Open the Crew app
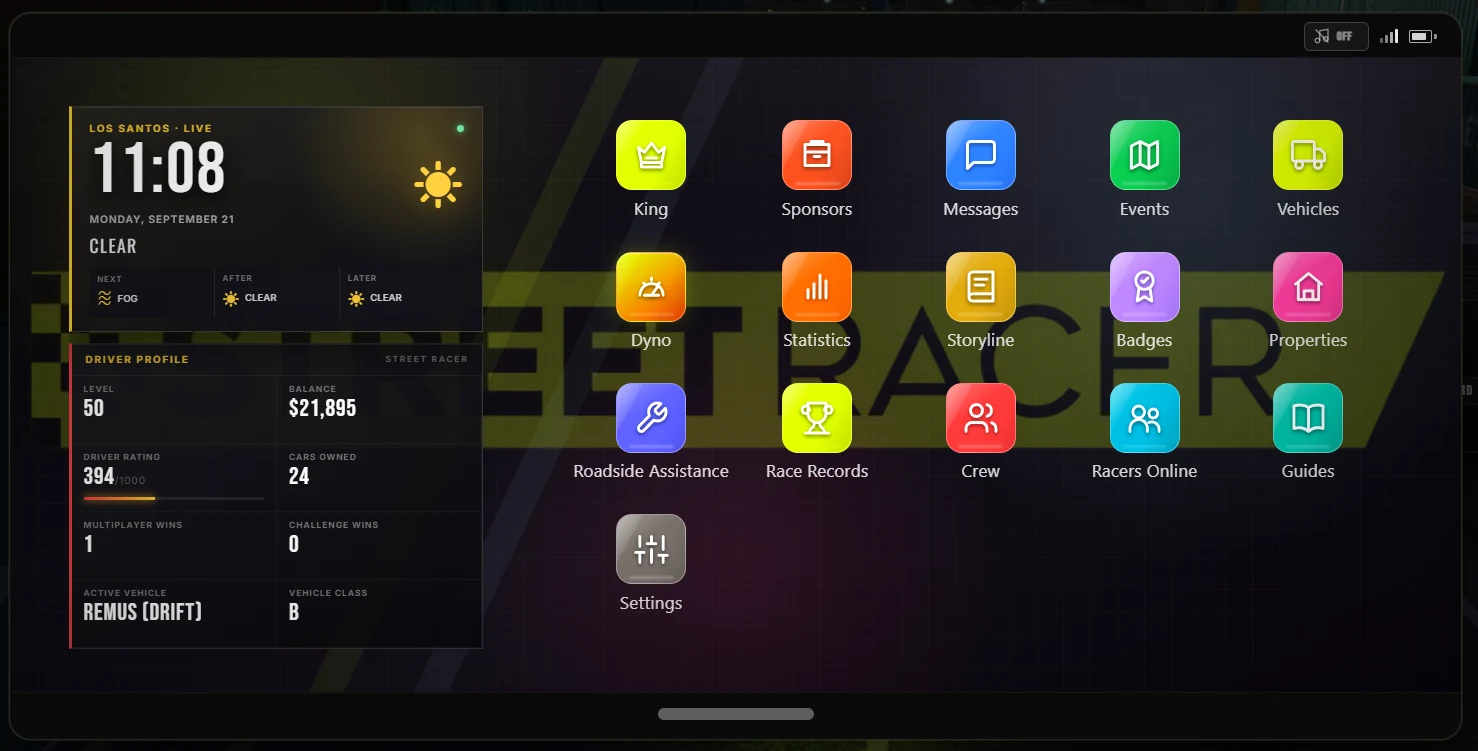The image size is (1478, 751). (981, 418)
